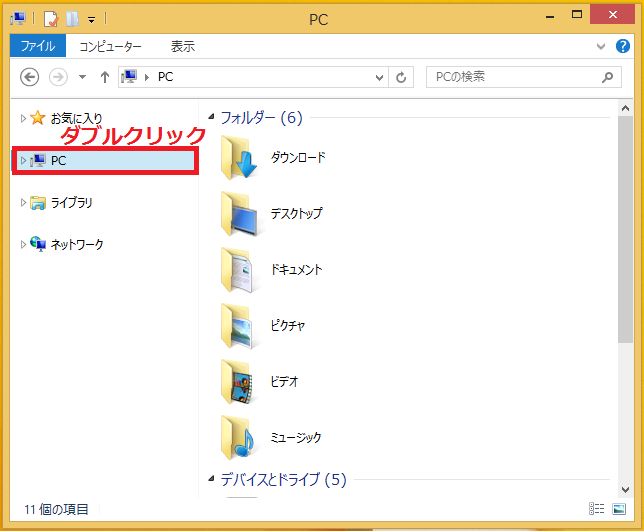
Task: Go back with the back arrow
Action: (x=30, y=77)
